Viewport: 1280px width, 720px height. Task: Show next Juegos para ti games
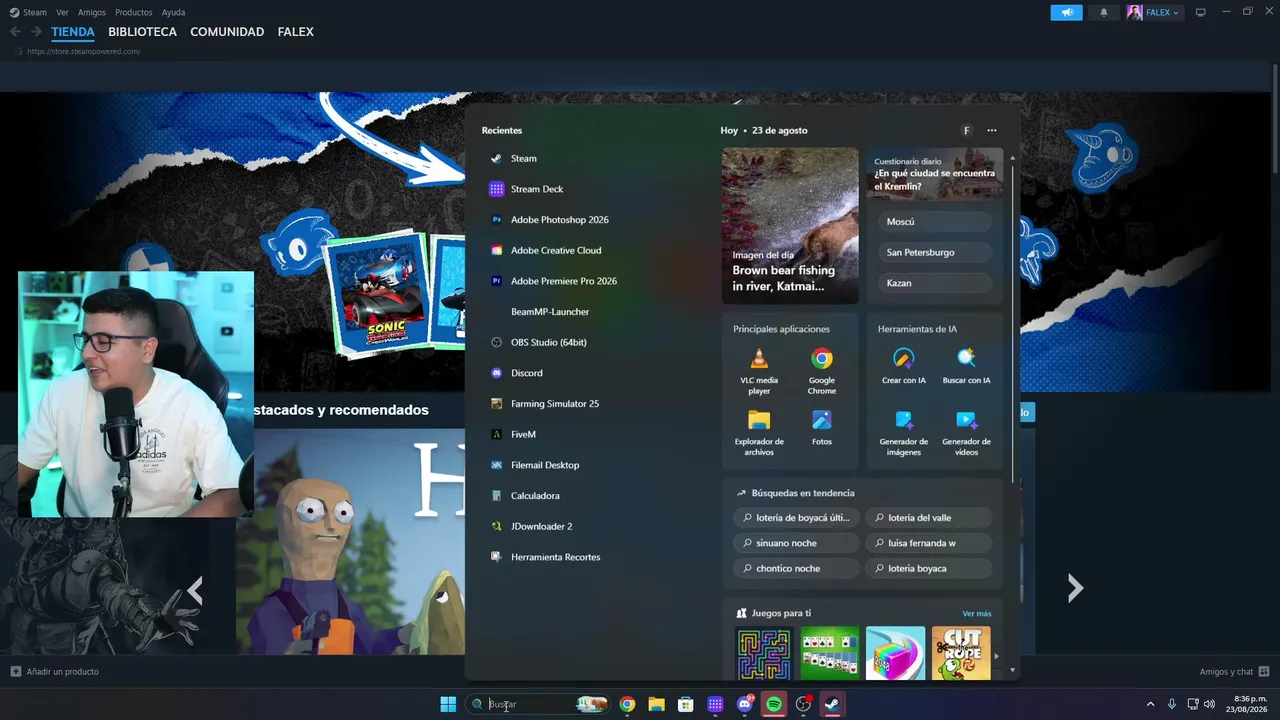[996, 656]
